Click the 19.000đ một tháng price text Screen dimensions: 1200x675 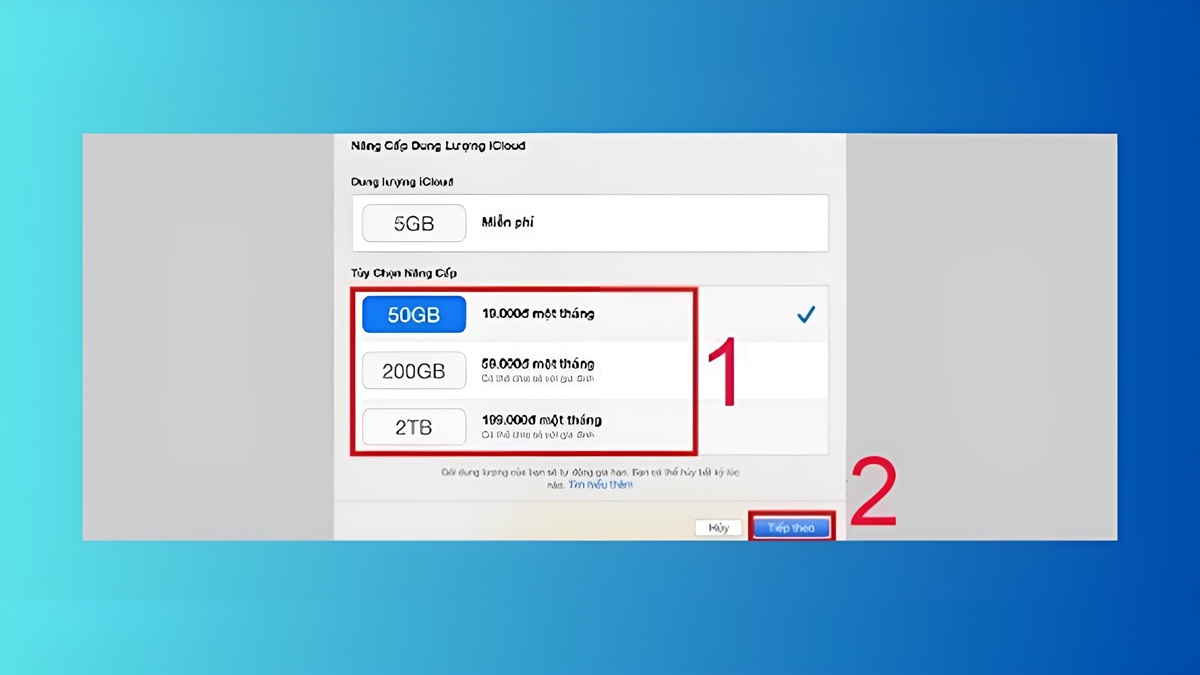[538, 314]
